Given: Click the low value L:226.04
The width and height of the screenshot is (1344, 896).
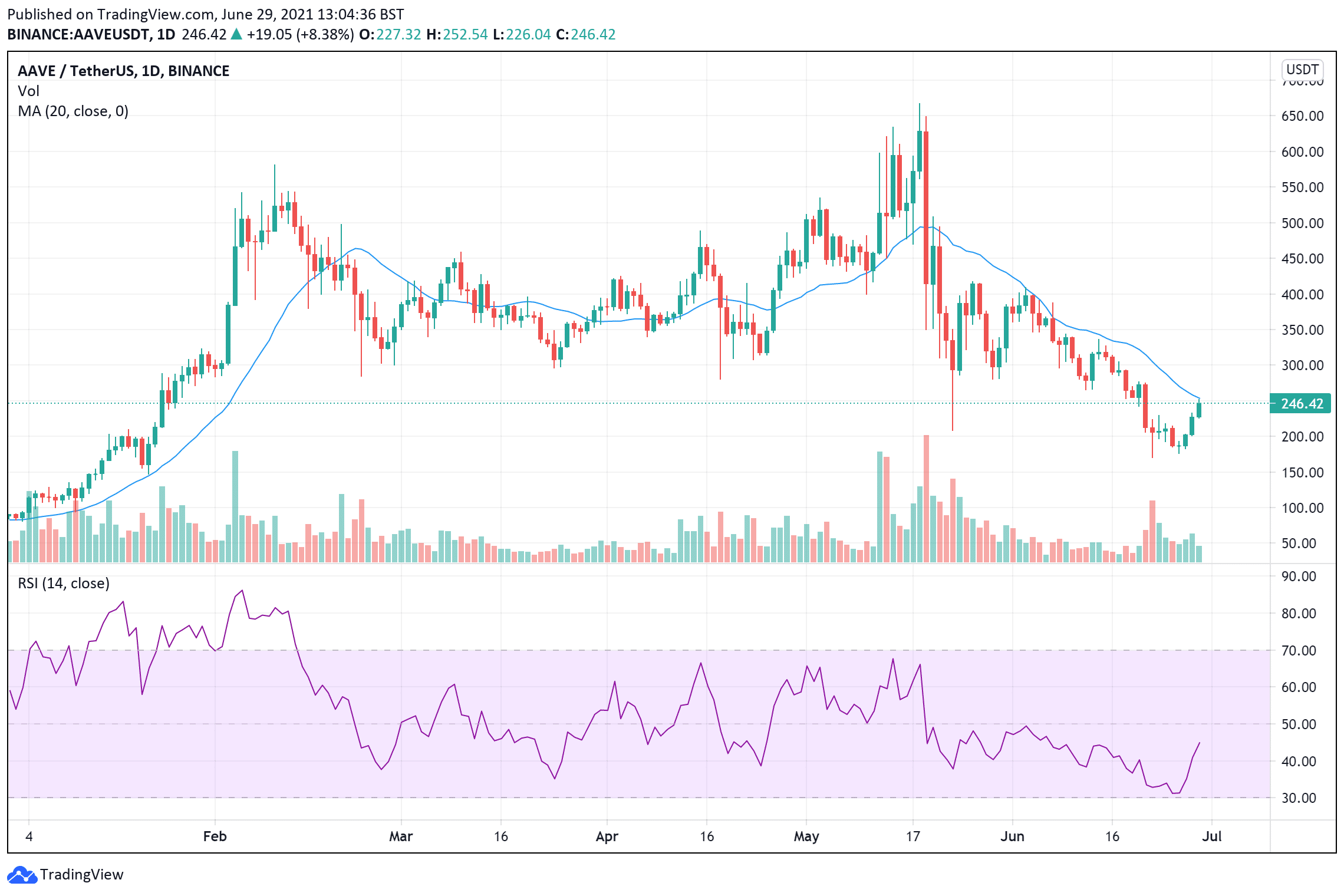Looking at the screenshot, I should pyautogui.click(x=522, y=34).
